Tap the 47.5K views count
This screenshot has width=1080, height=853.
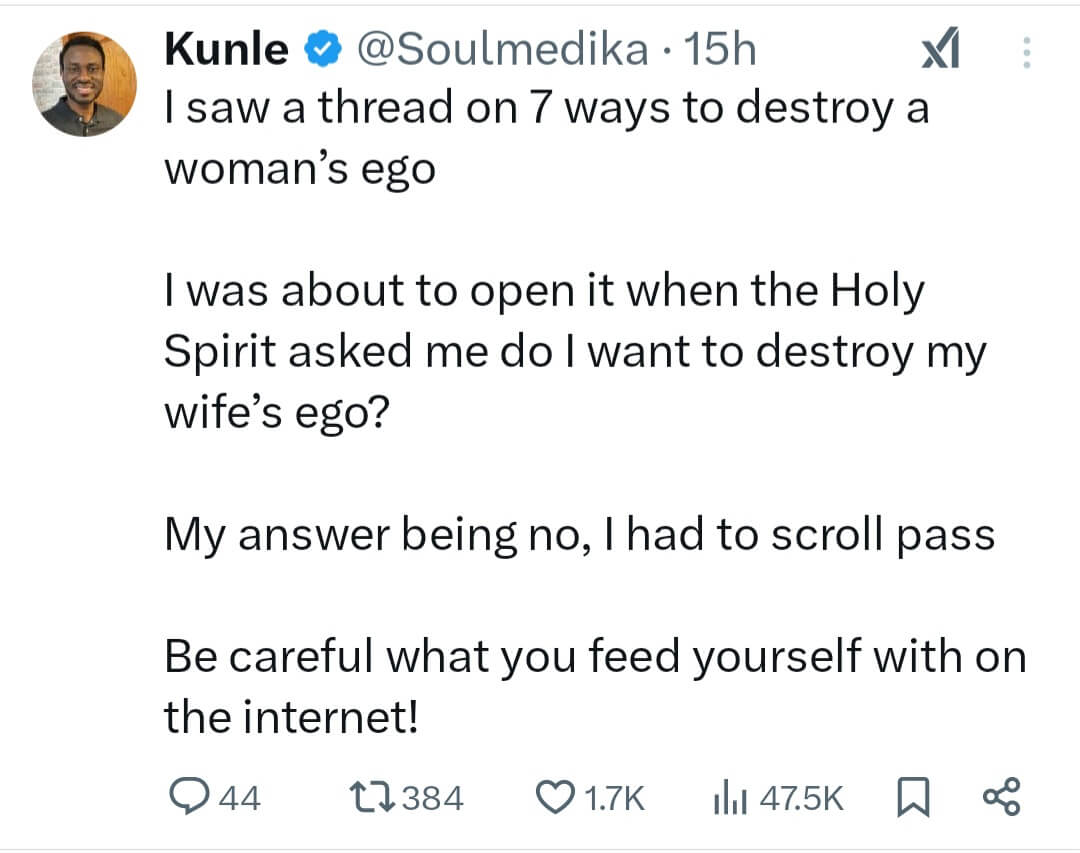(x=802, y=798)
